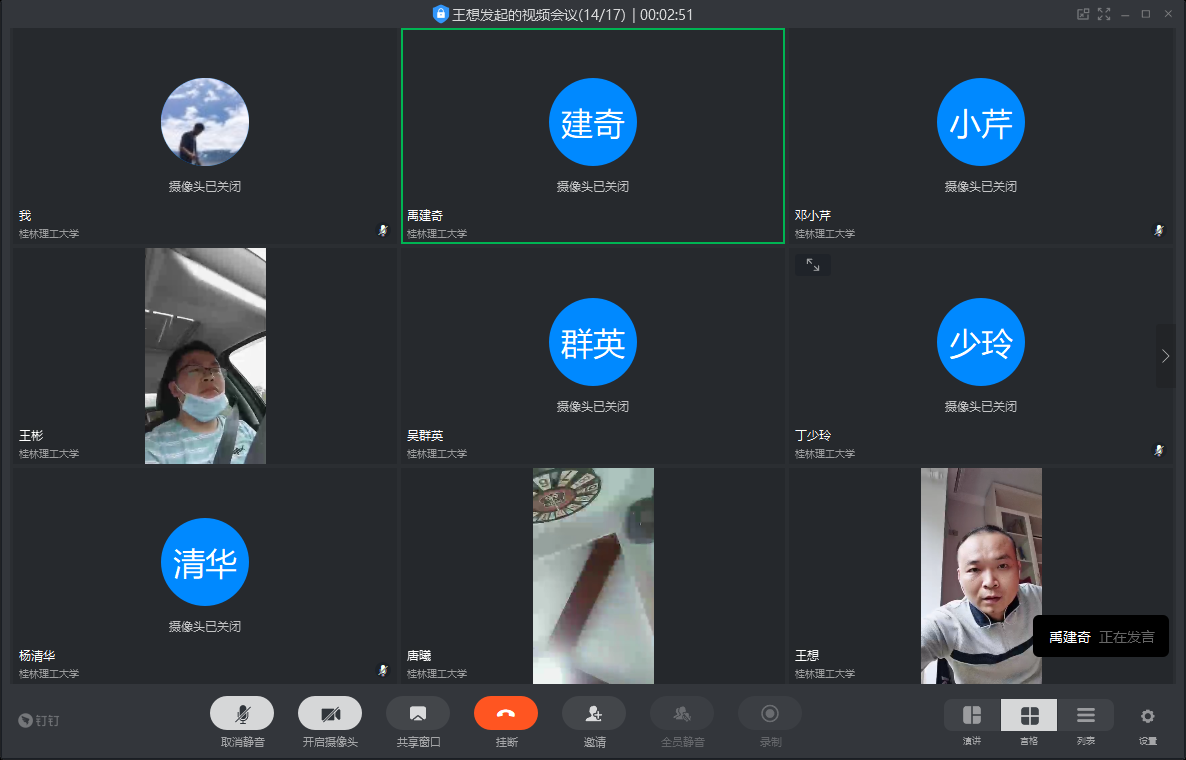
Task: Go to next page of participants
Action: point(1165,356)
